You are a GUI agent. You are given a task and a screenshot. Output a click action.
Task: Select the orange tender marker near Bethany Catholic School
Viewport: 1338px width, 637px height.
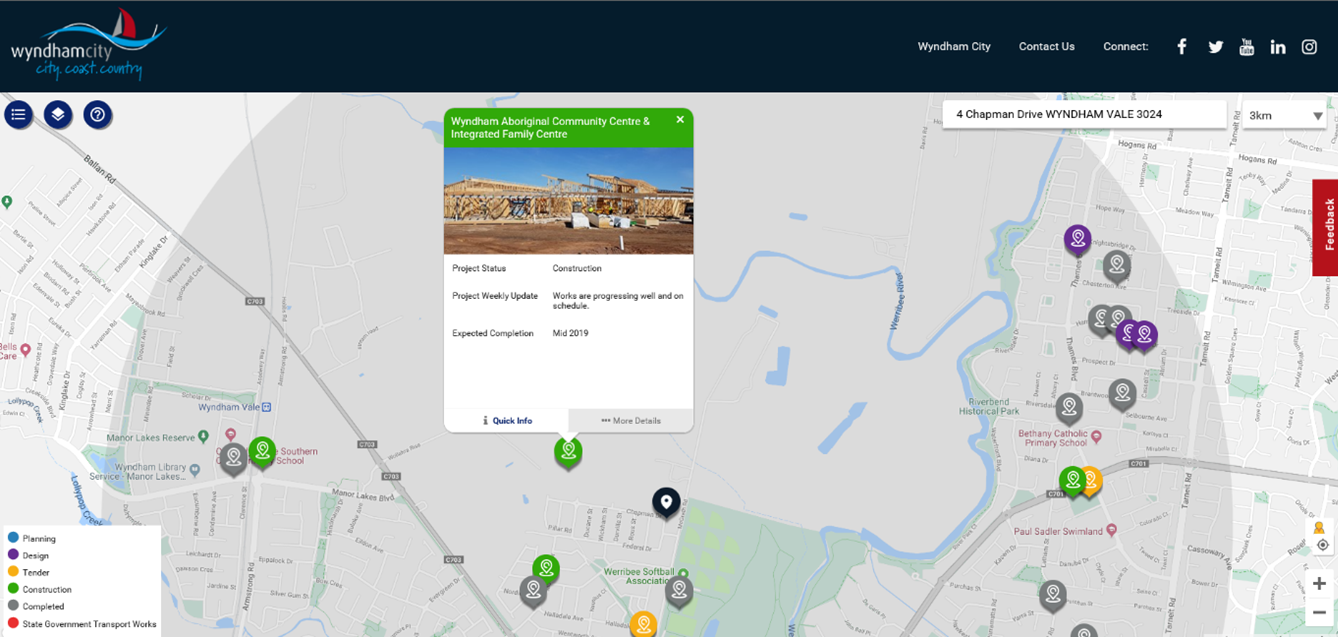coord(1090,482)
